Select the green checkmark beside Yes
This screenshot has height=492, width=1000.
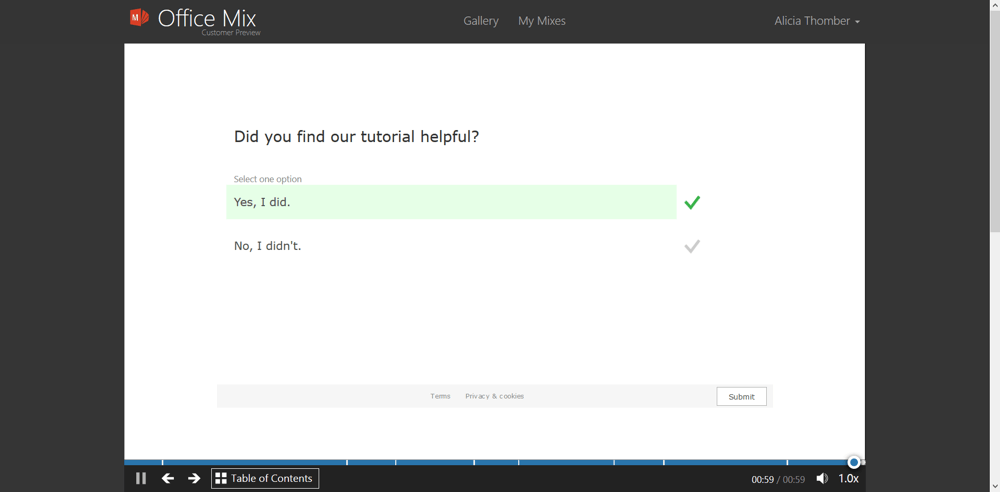tap(692, 203)
